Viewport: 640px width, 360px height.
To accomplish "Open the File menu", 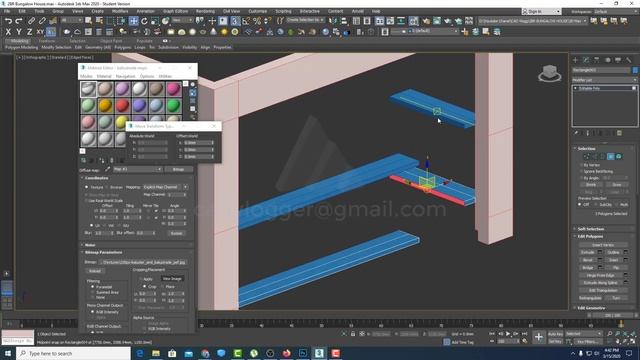I will coord(7,11).
